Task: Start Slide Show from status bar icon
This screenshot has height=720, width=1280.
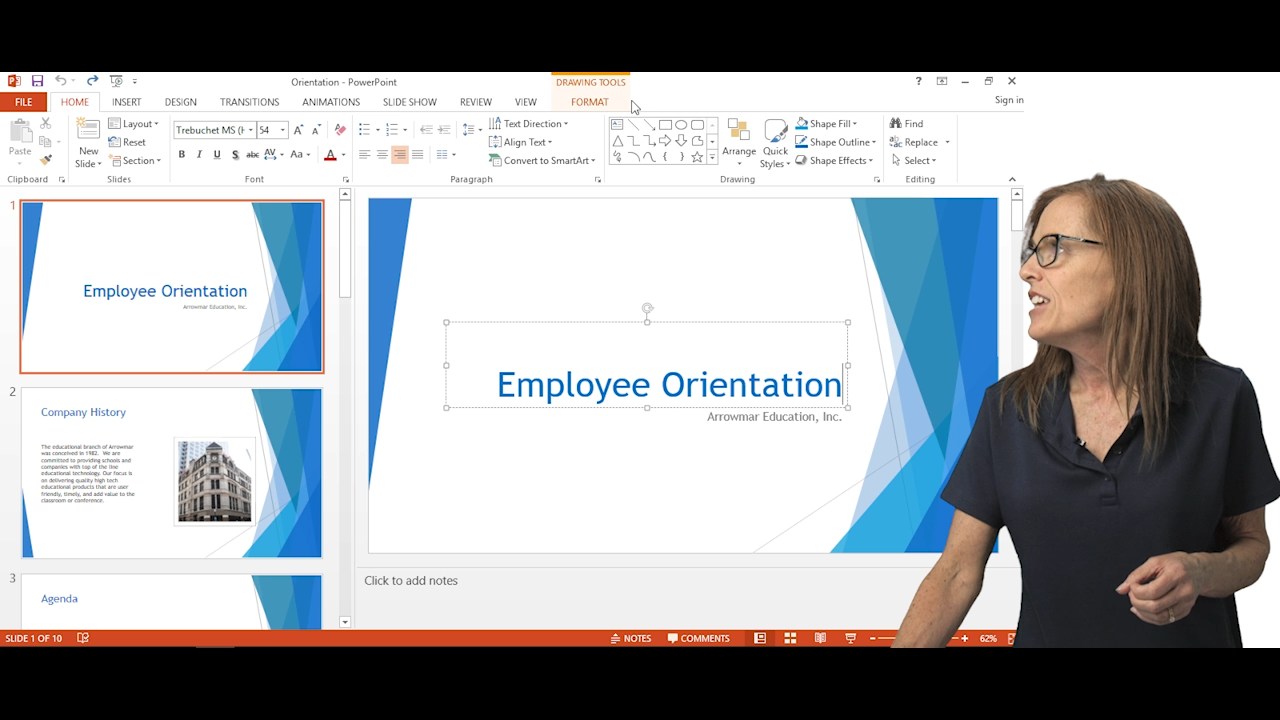Action: [x=851, y=638]
